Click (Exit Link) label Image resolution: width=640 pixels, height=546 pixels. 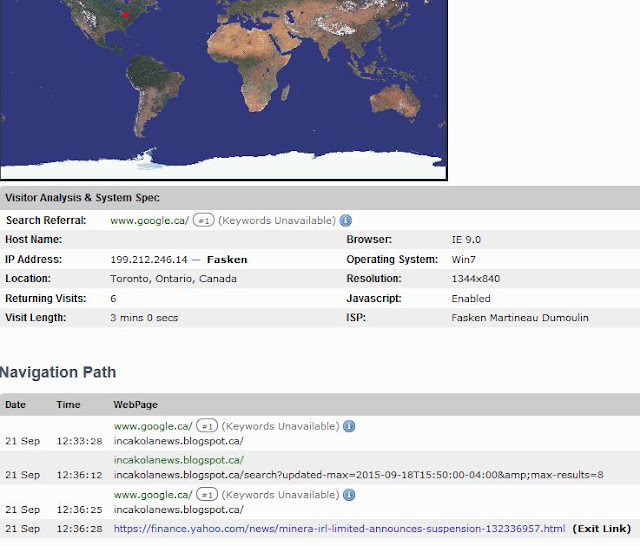tap(602, 529)
